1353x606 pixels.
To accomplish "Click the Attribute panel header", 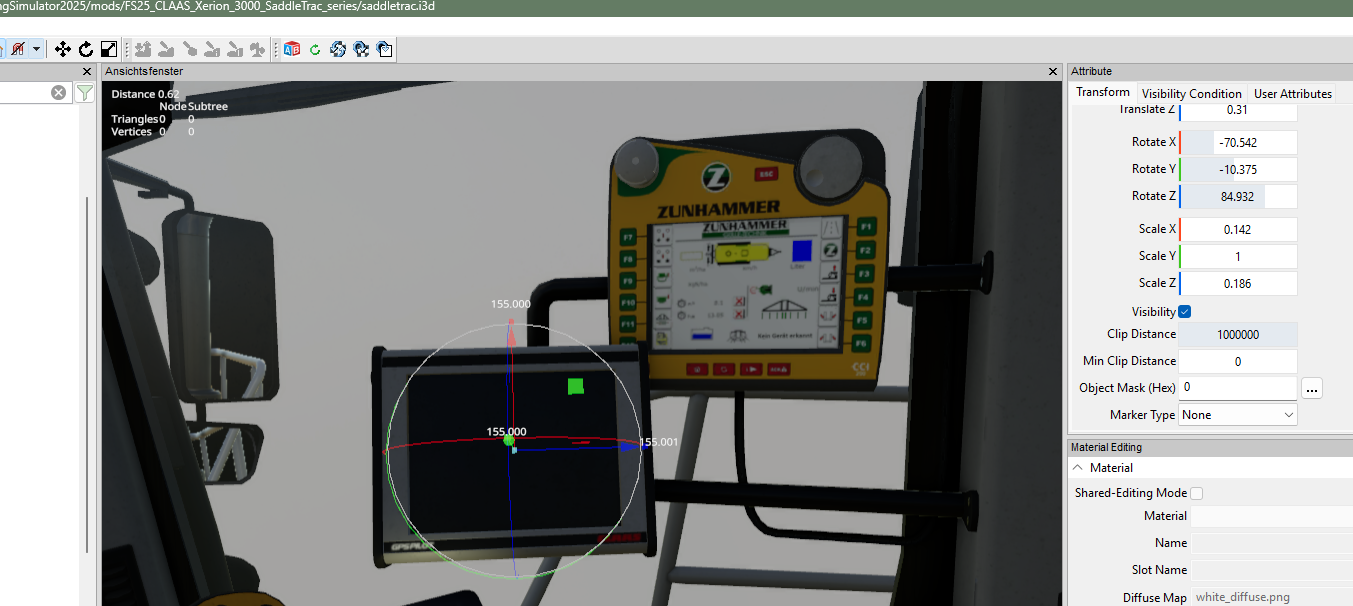I will coord(1210,72).
